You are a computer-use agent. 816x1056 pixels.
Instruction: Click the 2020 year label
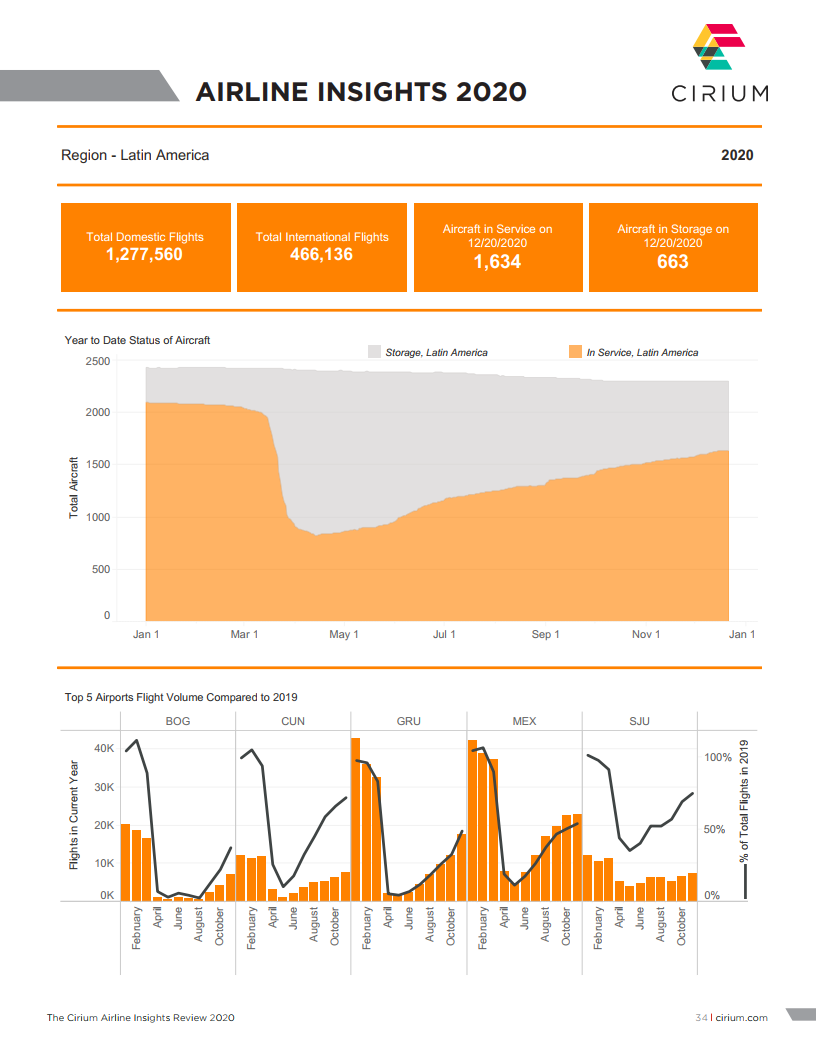pos(737,155)
